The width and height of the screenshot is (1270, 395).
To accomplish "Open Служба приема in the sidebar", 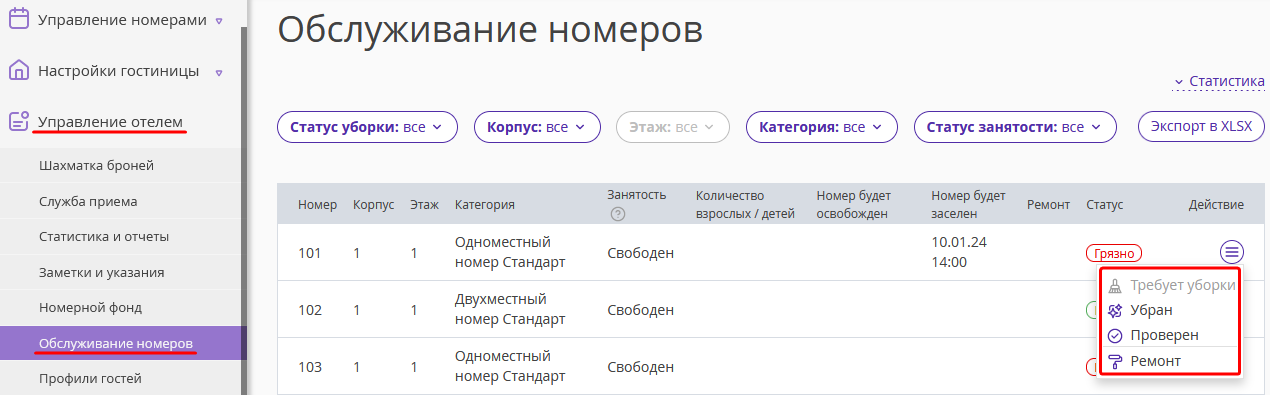I will pyautogui.click(x=120, y=201).
